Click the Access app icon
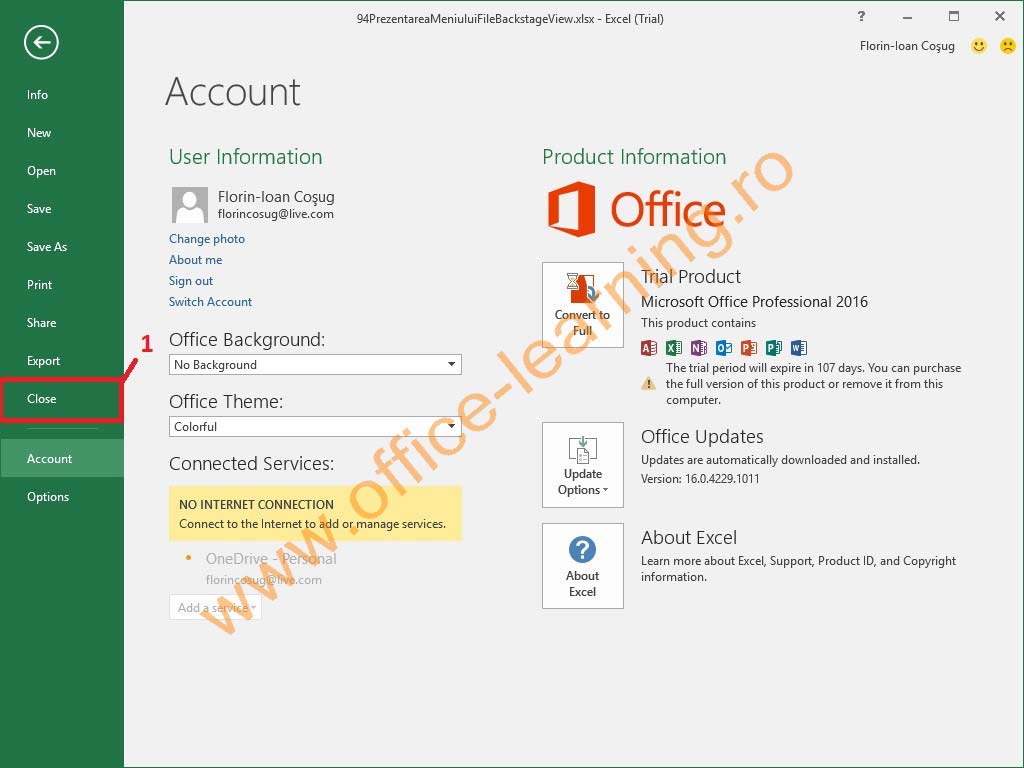 coord(648,347)
